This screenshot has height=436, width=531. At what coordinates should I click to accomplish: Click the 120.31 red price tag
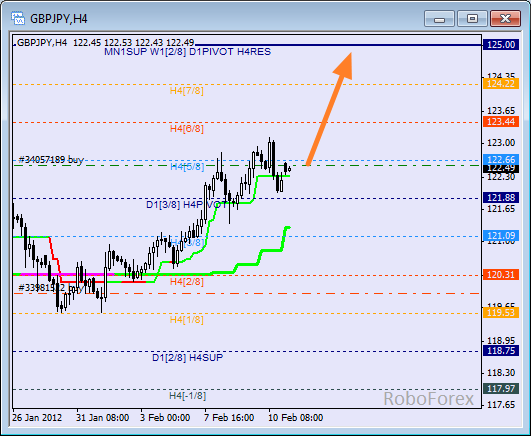[x=501, y=274]
